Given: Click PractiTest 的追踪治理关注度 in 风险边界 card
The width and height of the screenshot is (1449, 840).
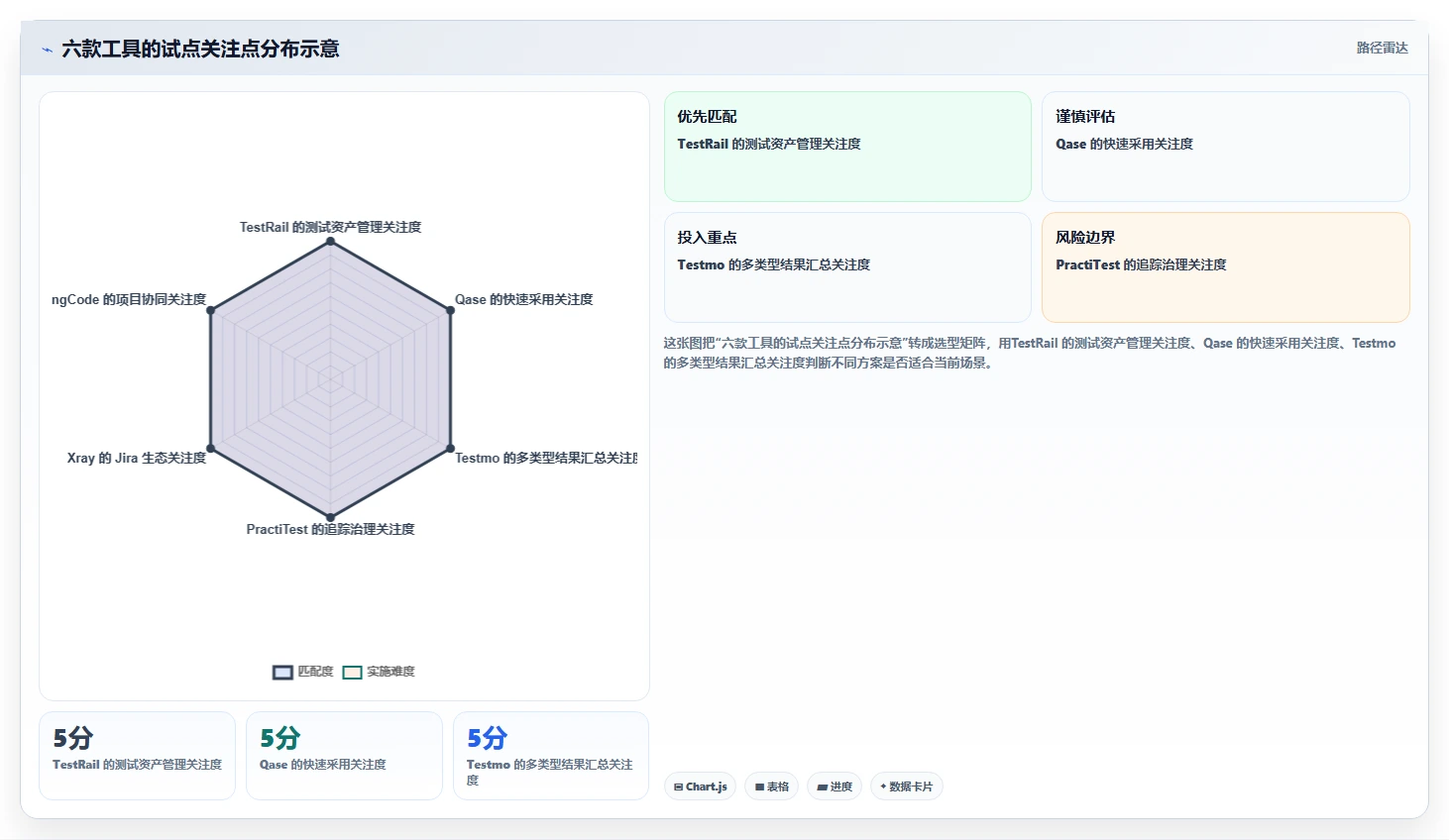Looking at the screenshot, I should [x=1141, y=264].
